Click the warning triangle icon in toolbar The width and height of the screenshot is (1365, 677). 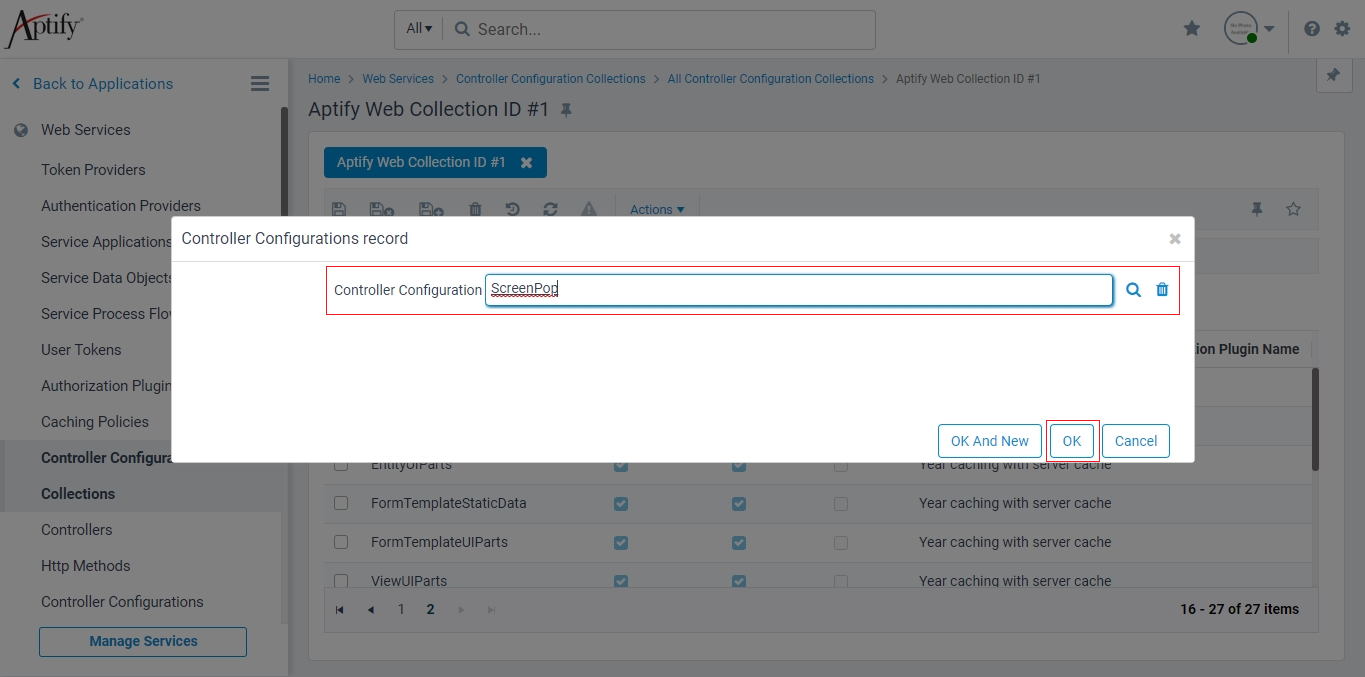point(589,209)
